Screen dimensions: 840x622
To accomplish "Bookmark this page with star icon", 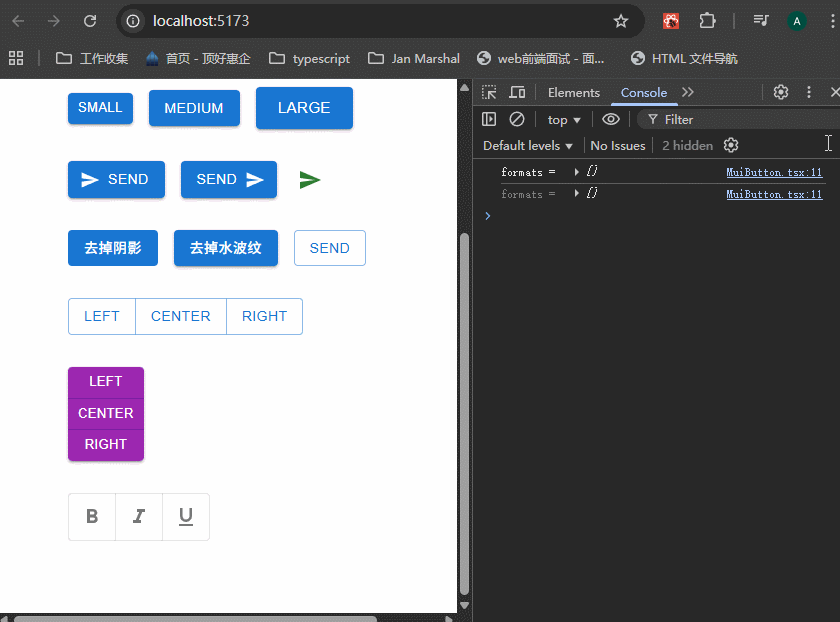I will tap(621, 21).
